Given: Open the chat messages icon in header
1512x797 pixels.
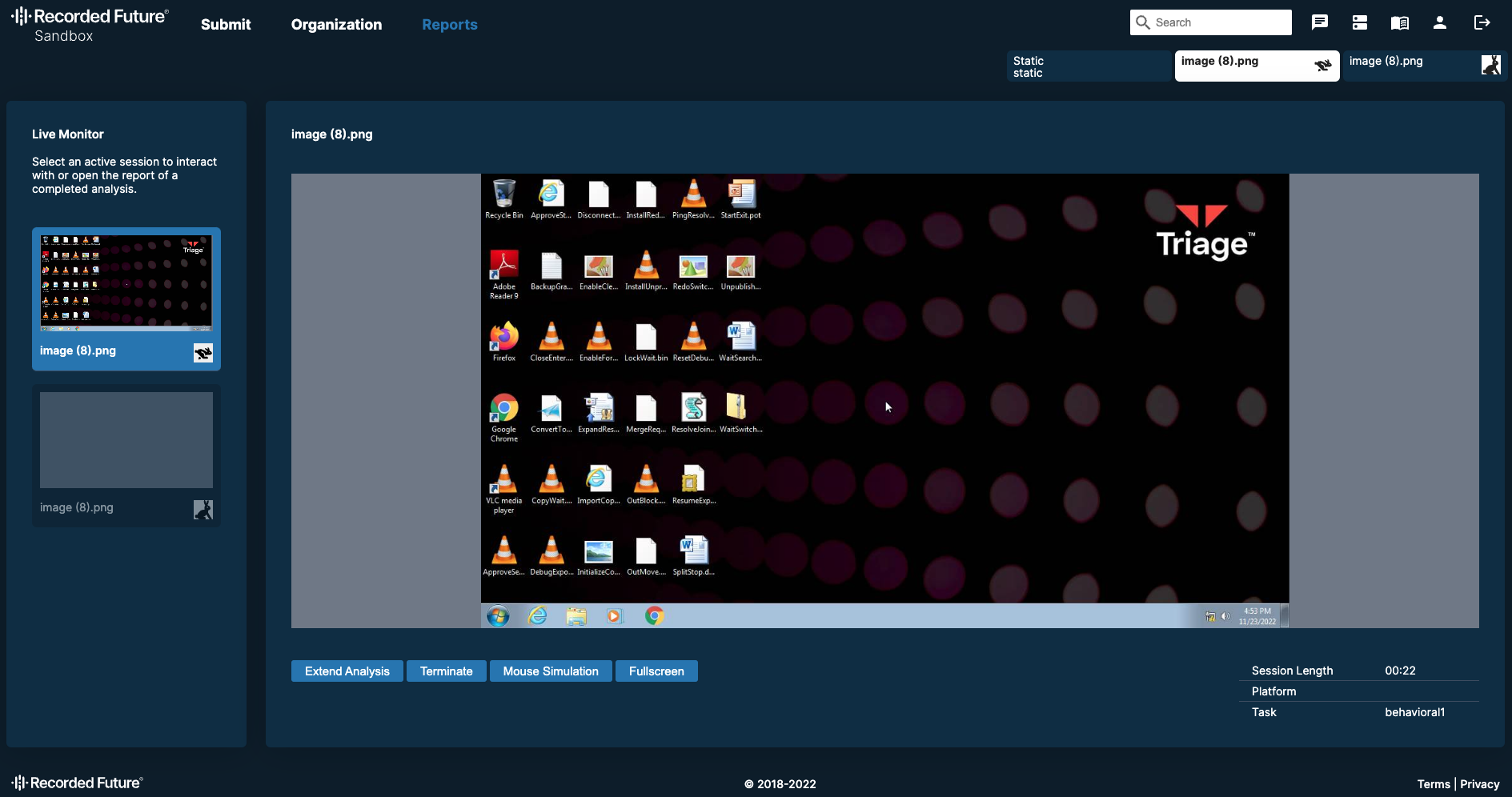Looking at the screenshot, I should click(x=1320, y=22).
